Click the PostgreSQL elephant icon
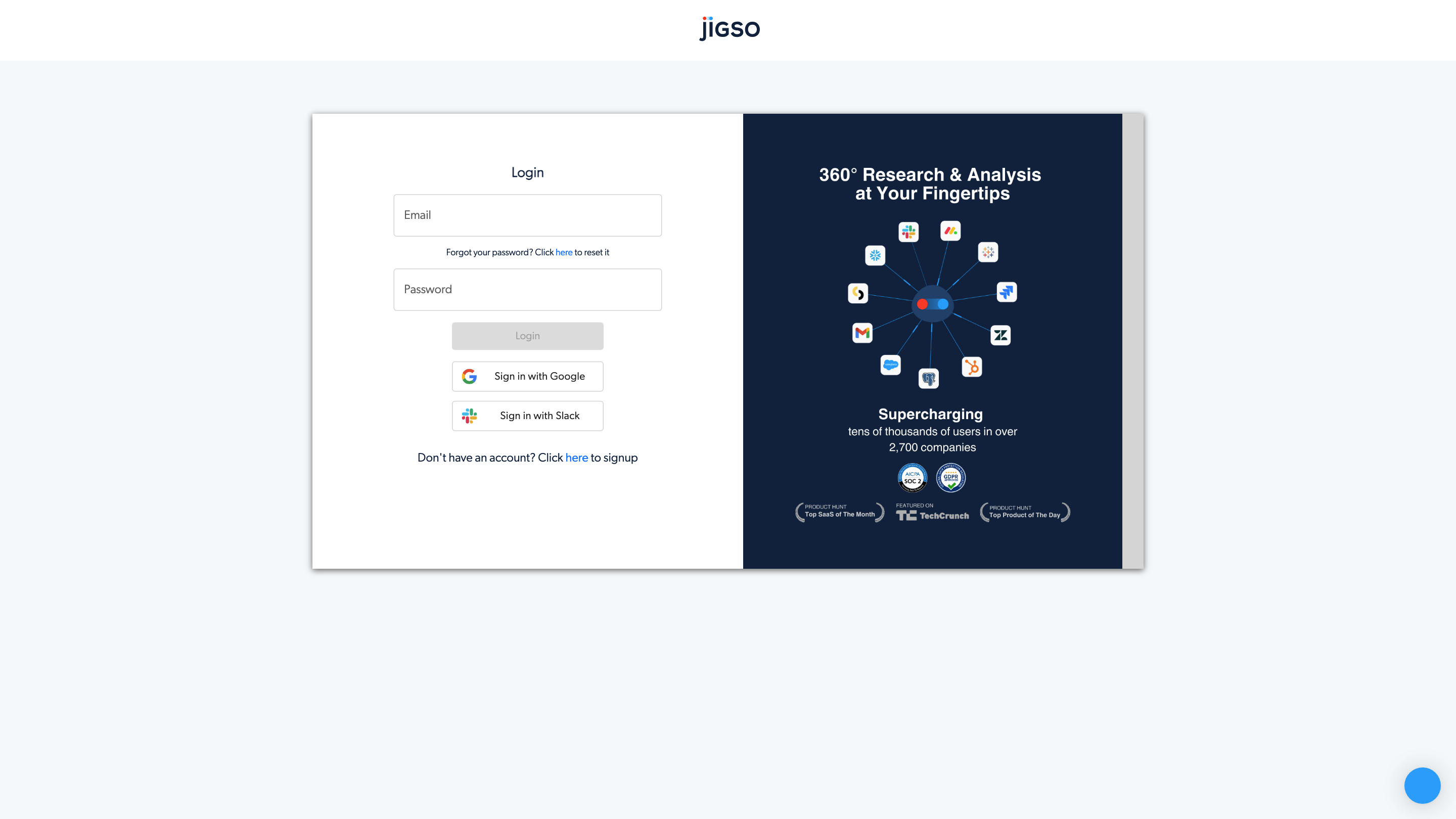The image size is (1456, 819). [x=929, y=378]
